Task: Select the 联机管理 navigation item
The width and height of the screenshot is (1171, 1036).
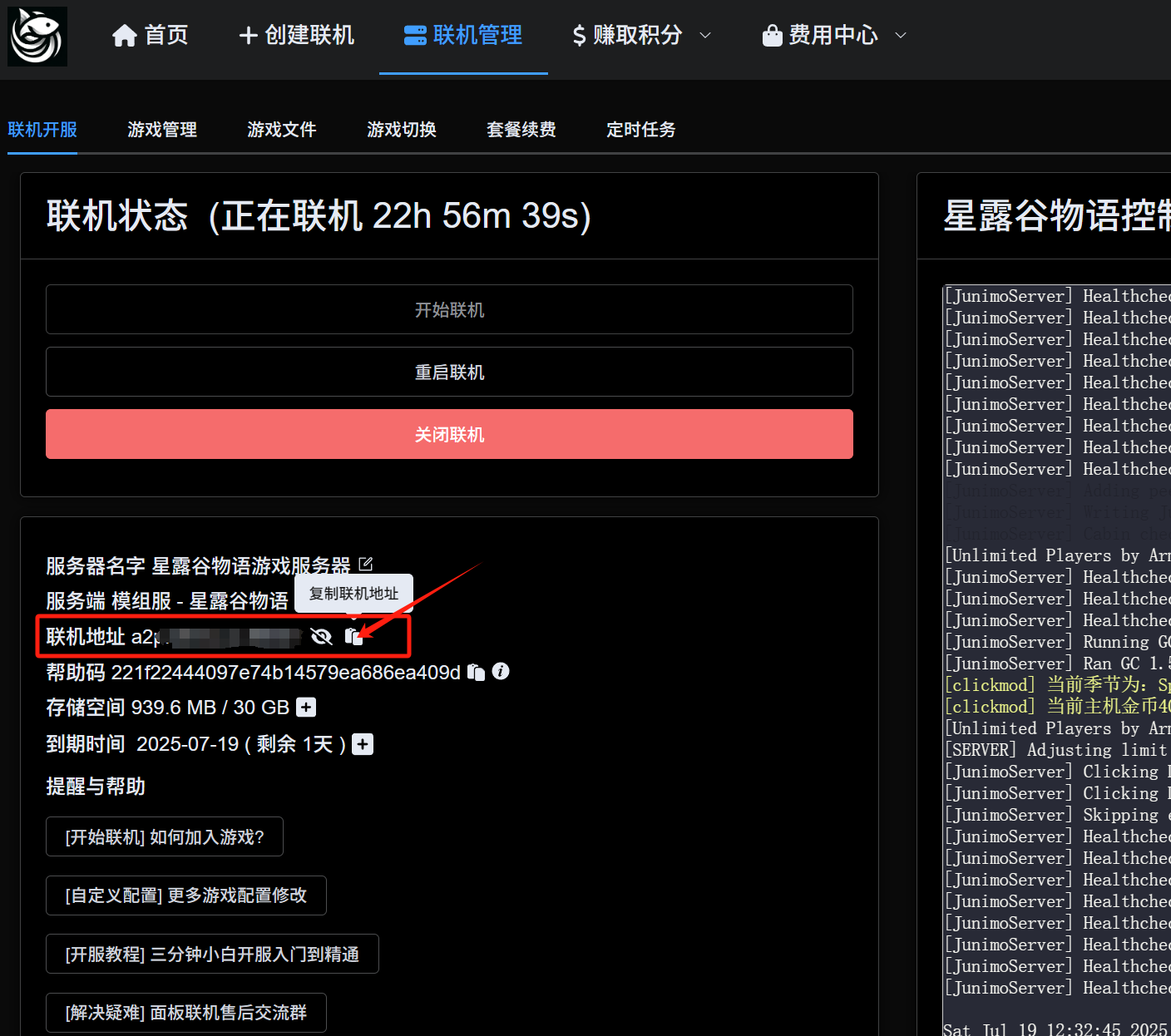Action: (x=463, y=35)
